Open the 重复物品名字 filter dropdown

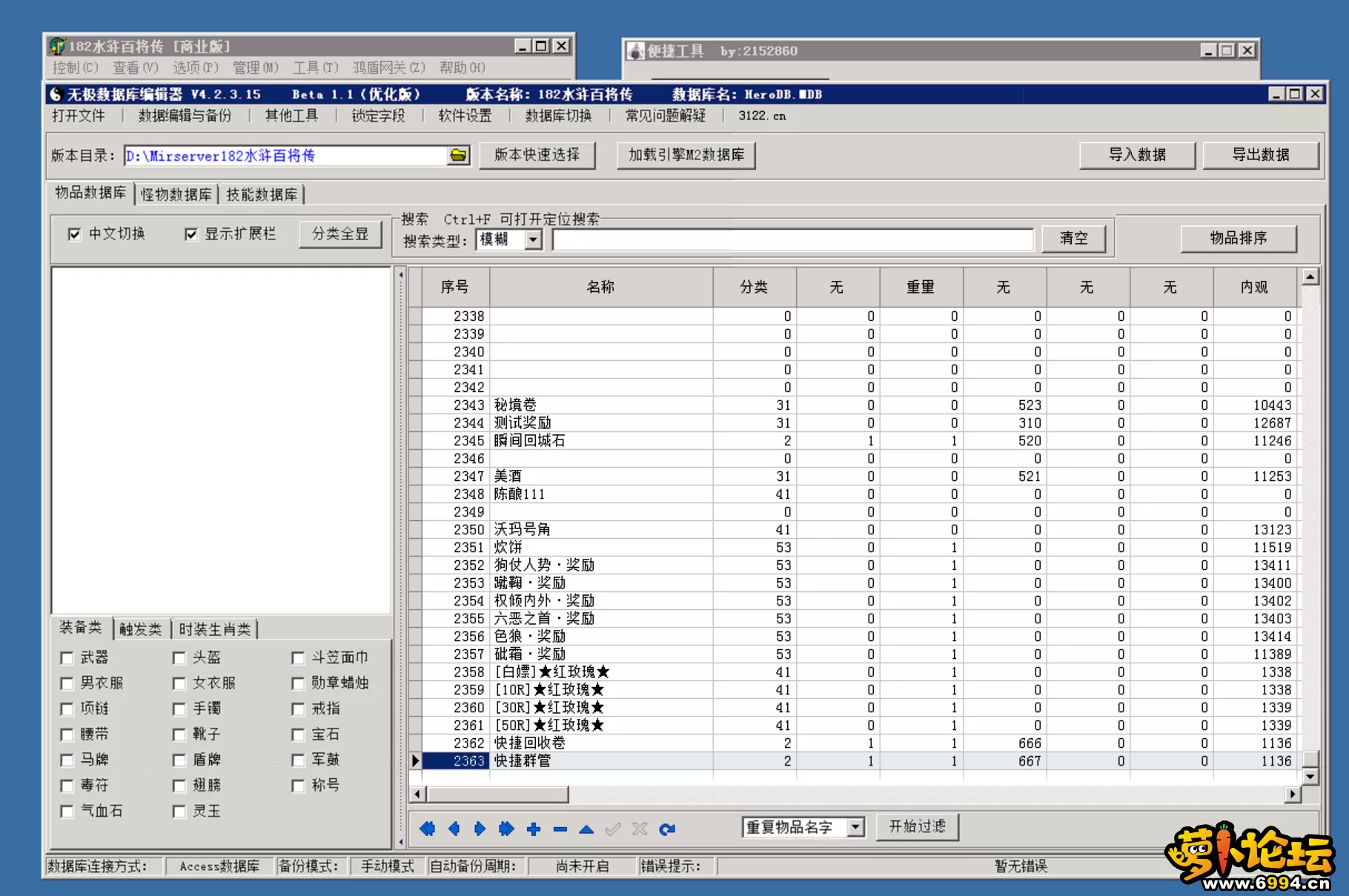856,827
